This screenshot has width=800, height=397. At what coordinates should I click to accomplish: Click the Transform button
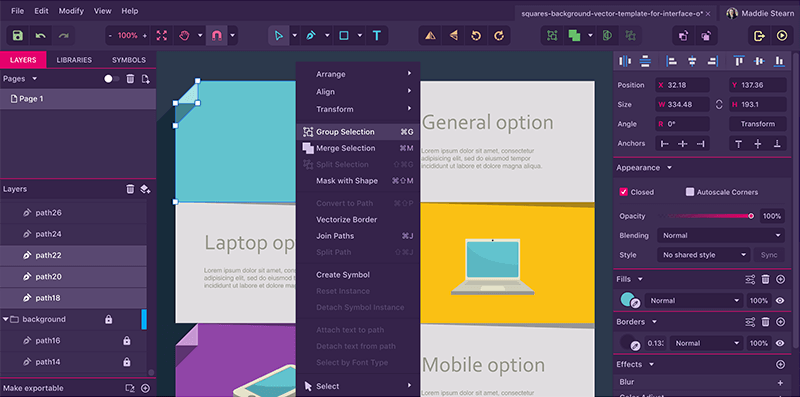(x=758, y=124)
